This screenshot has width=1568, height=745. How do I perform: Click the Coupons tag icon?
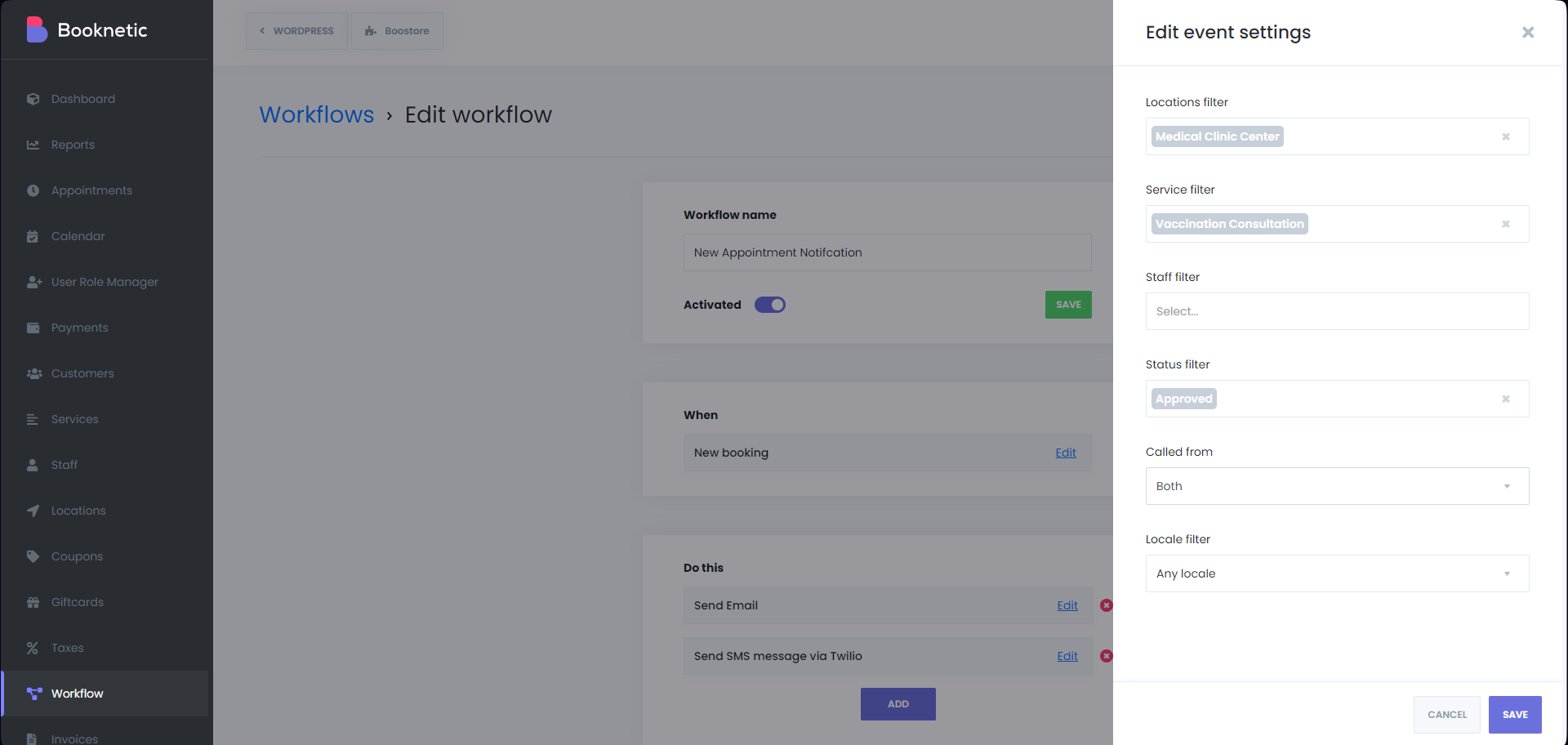tap(33, 556)
